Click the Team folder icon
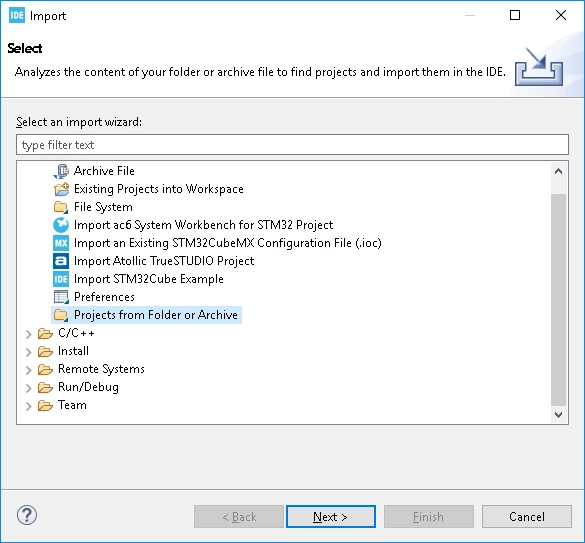Viewport: 585px width, 543px height. coord(45,405)
